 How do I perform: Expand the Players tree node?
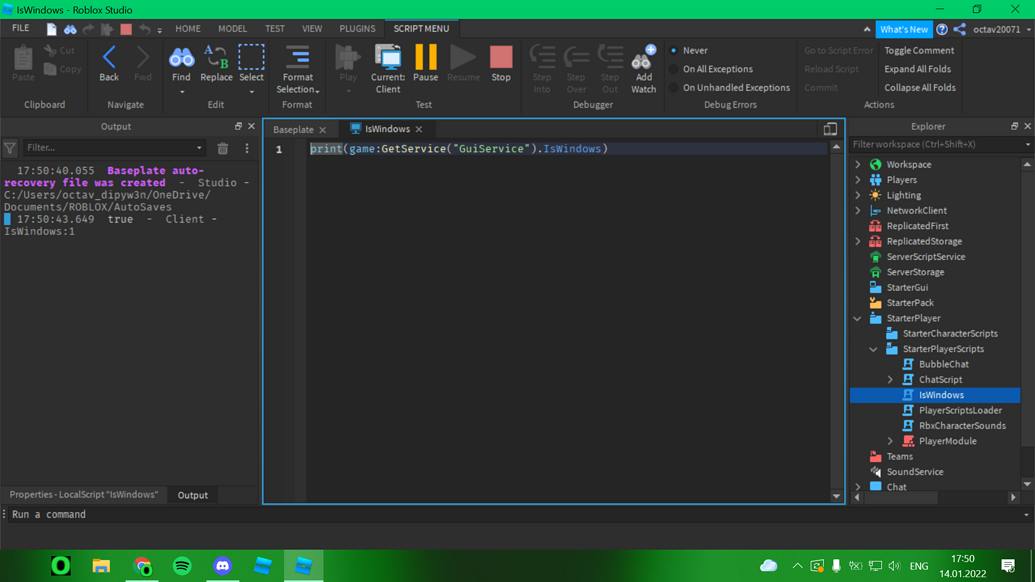[x=858, y=179]
